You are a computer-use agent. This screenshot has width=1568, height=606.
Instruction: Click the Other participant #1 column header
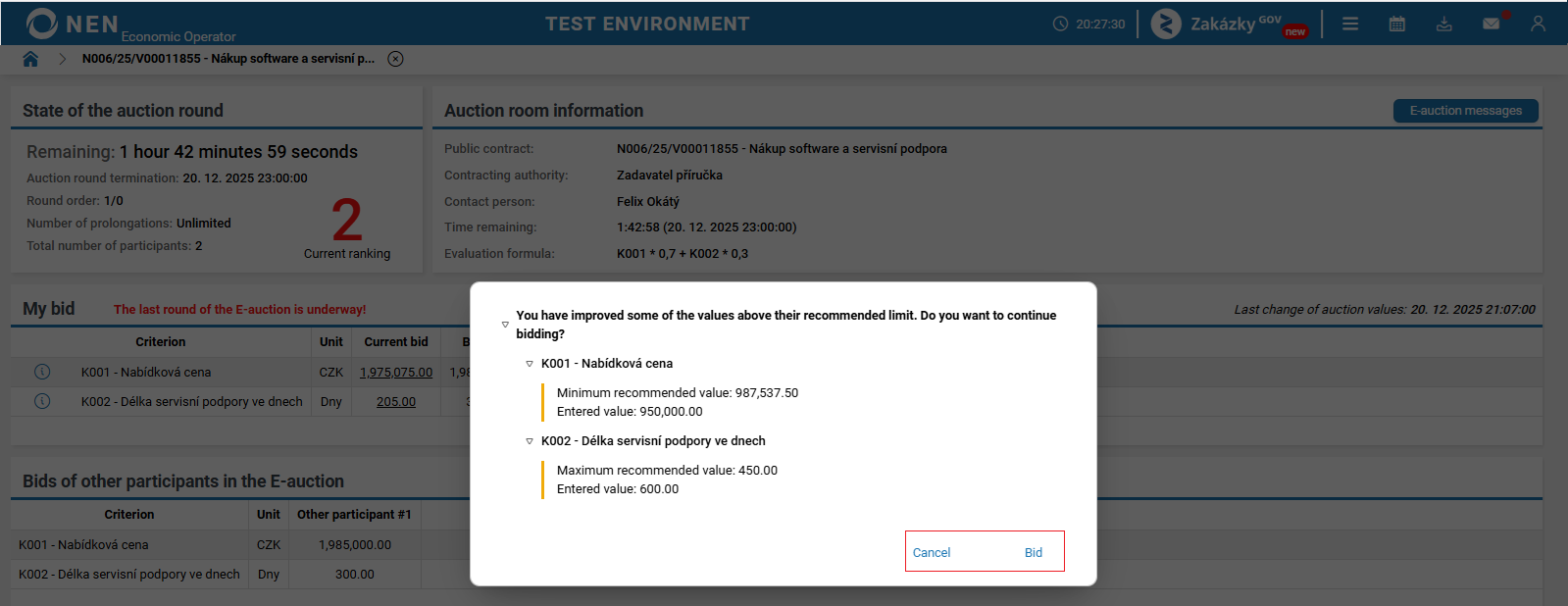(354, 515)
